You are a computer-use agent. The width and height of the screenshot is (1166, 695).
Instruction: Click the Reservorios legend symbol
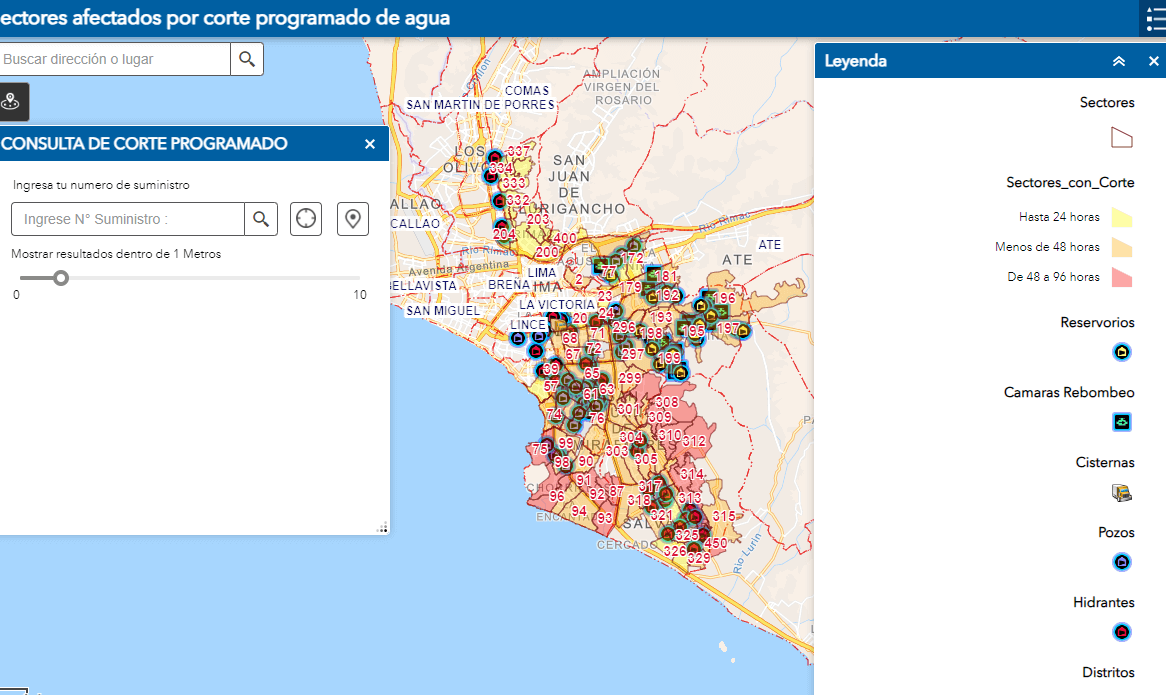click(x=1122, y=352)
